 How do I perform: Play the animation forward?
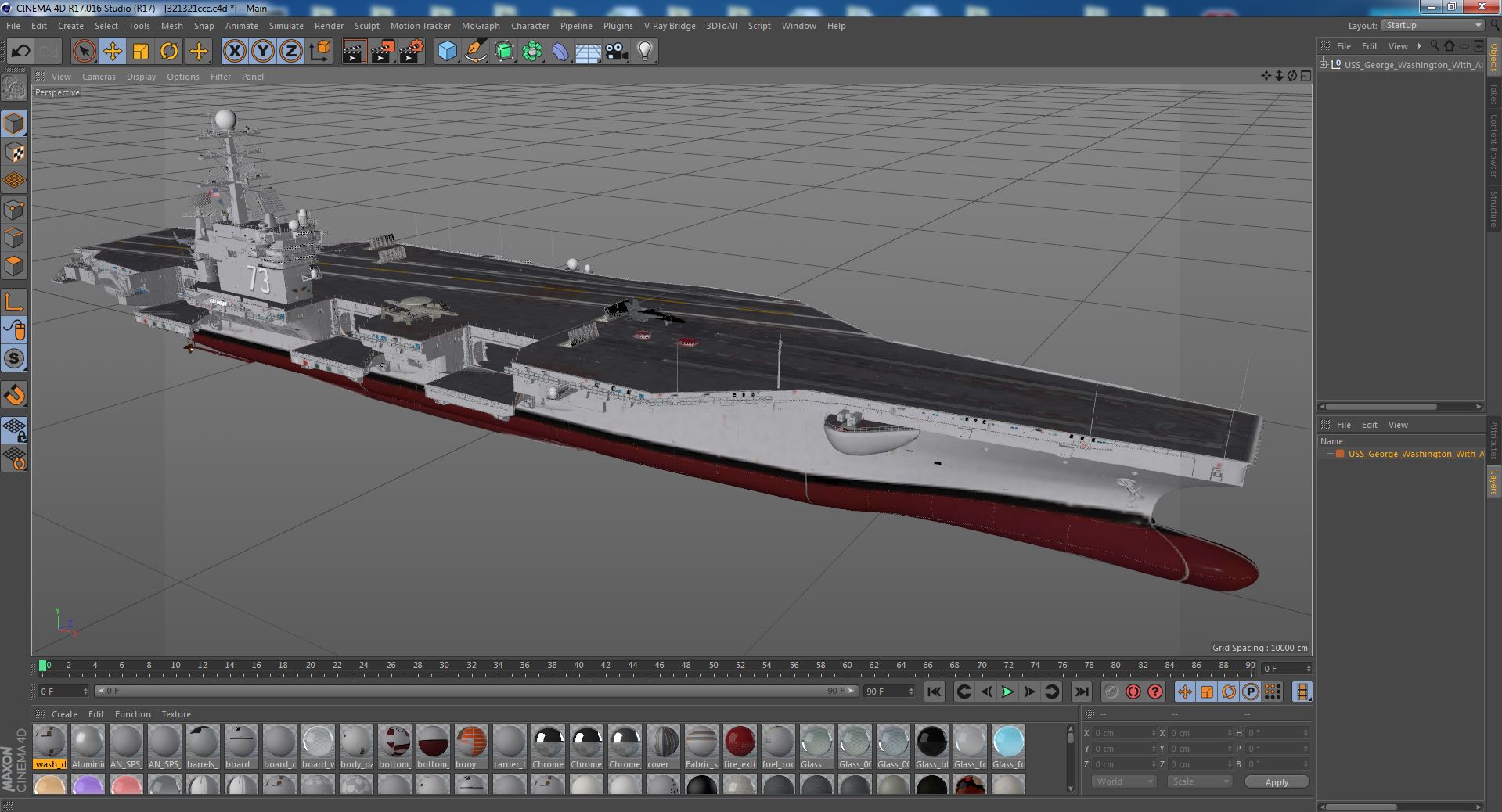(1008, 692)
